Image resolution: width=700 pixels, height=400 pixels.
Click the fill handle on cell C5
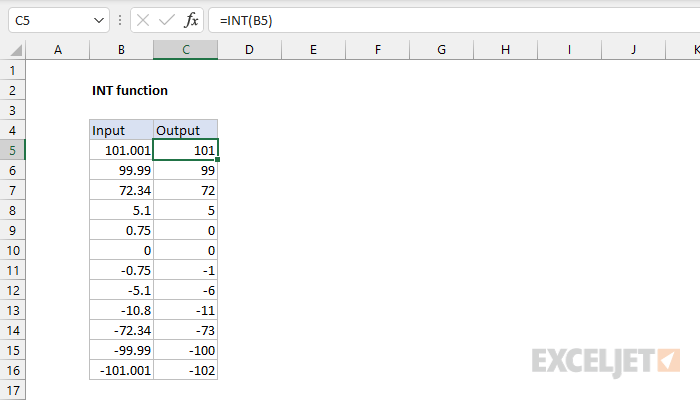point(217,160)
